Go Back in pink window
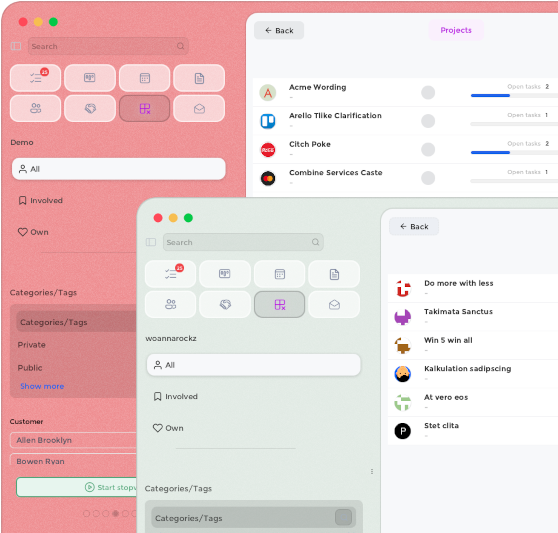The image size is (558, 533). pos(279,31)
